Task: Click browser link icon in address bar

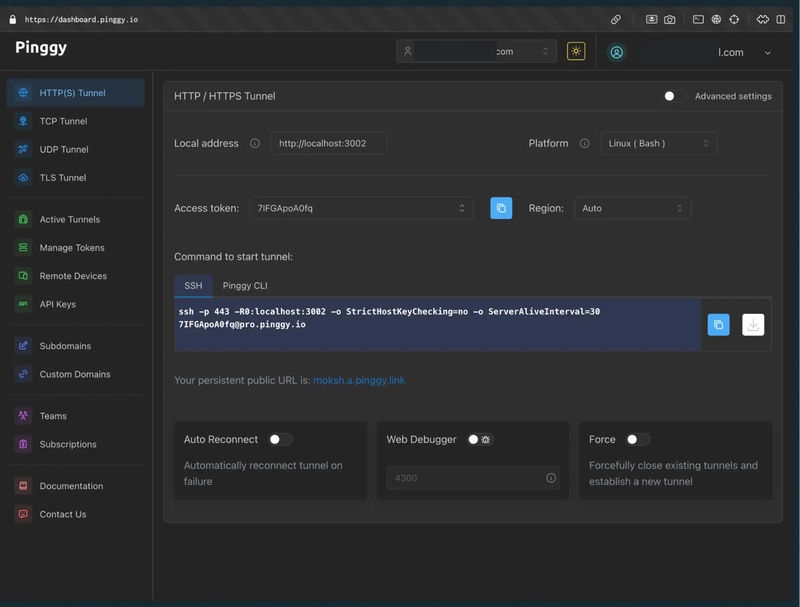Action: [x=616, y=19]
